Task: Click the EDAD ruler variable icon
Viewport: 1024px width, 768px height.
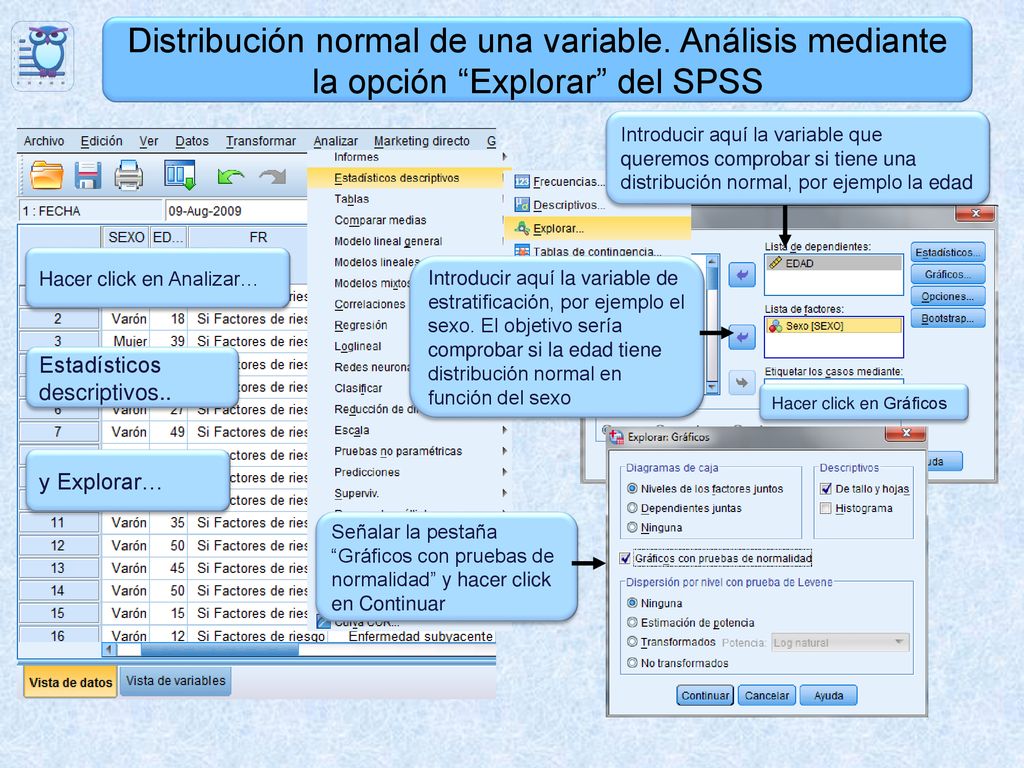Action: tap(775, 263)
